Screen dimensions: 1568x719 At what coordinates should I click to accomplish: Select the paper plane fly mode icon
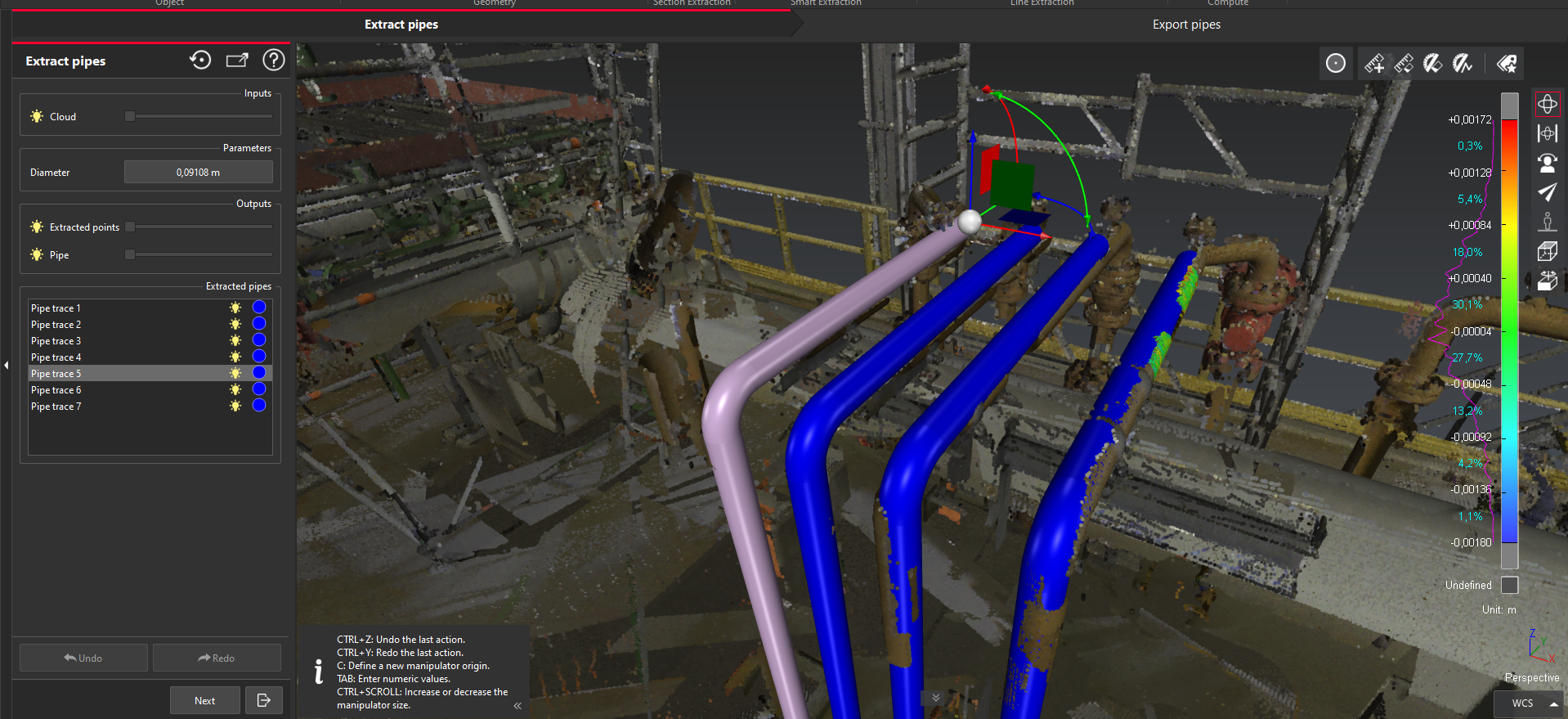(1547, 192)
